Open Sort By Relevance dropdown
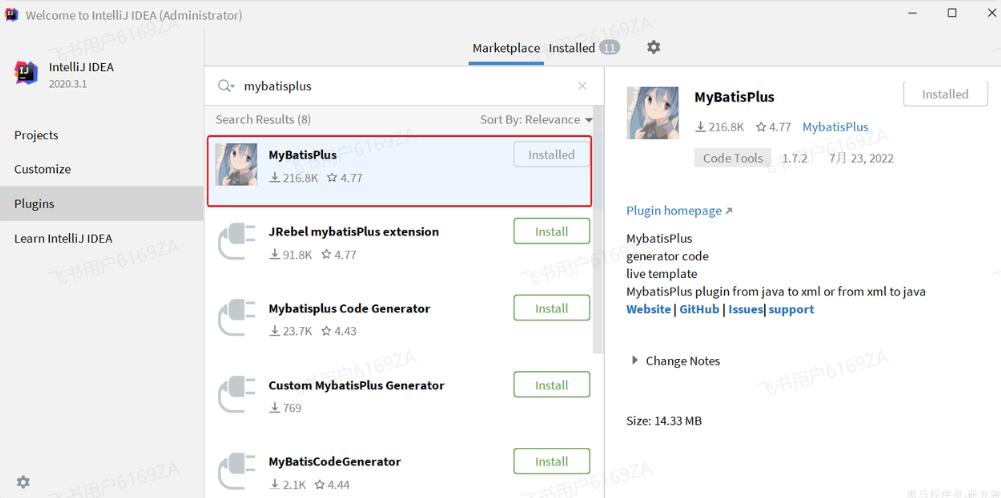This screenshot has width=1001, height=498. point(536,120)
